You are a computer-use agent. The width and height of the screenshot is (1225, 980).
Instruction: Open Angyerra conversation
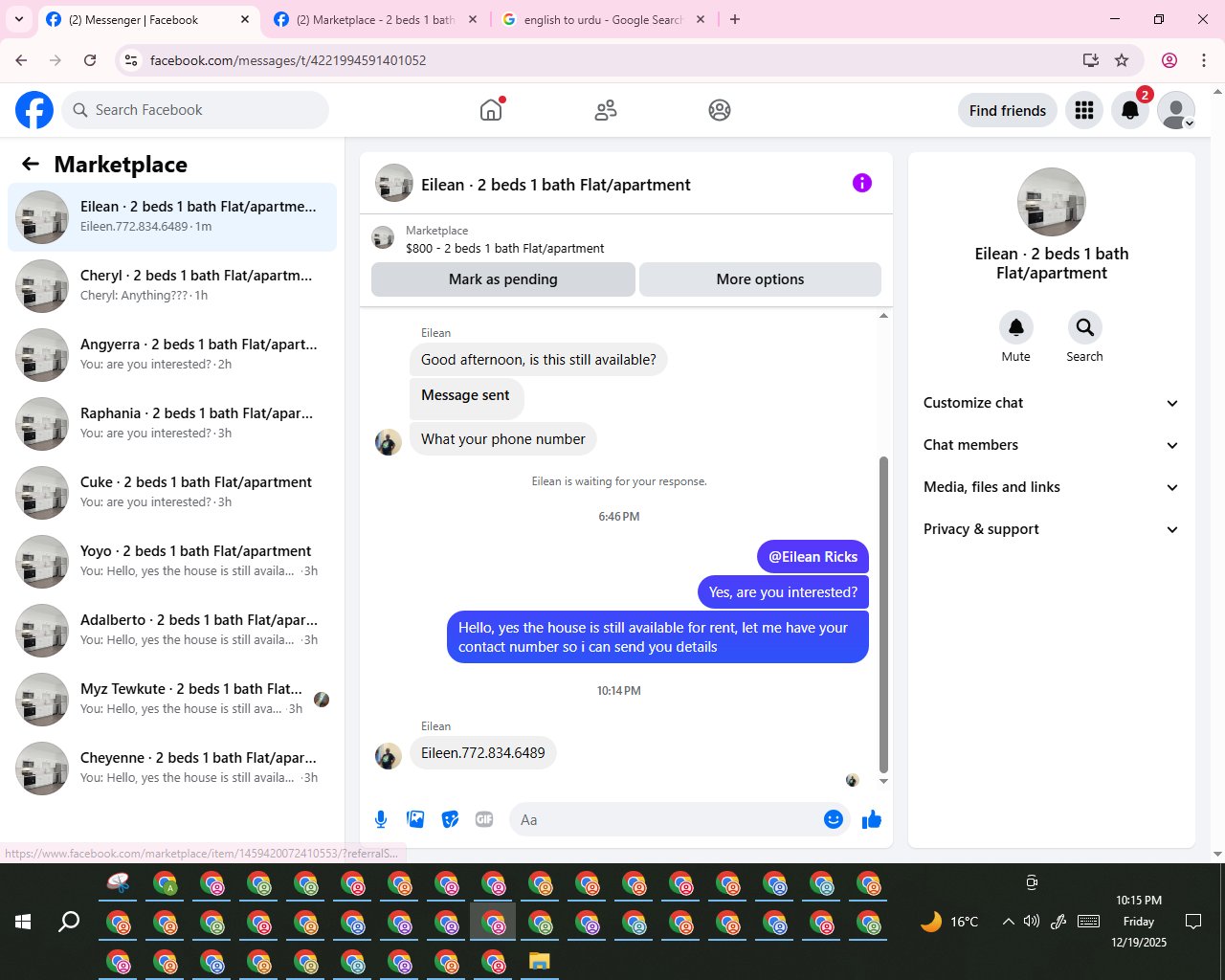click(x=172, y=355)
